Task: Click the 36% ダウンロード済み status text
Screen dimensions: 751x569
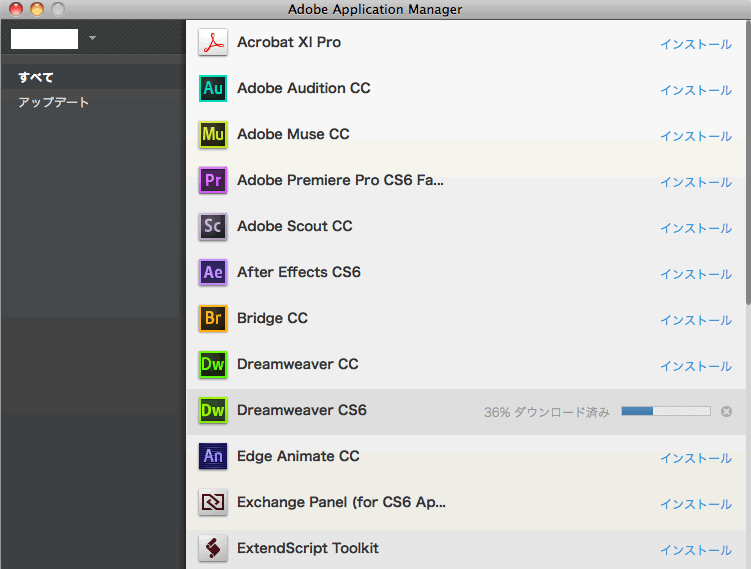Action: tap(546, 412)
